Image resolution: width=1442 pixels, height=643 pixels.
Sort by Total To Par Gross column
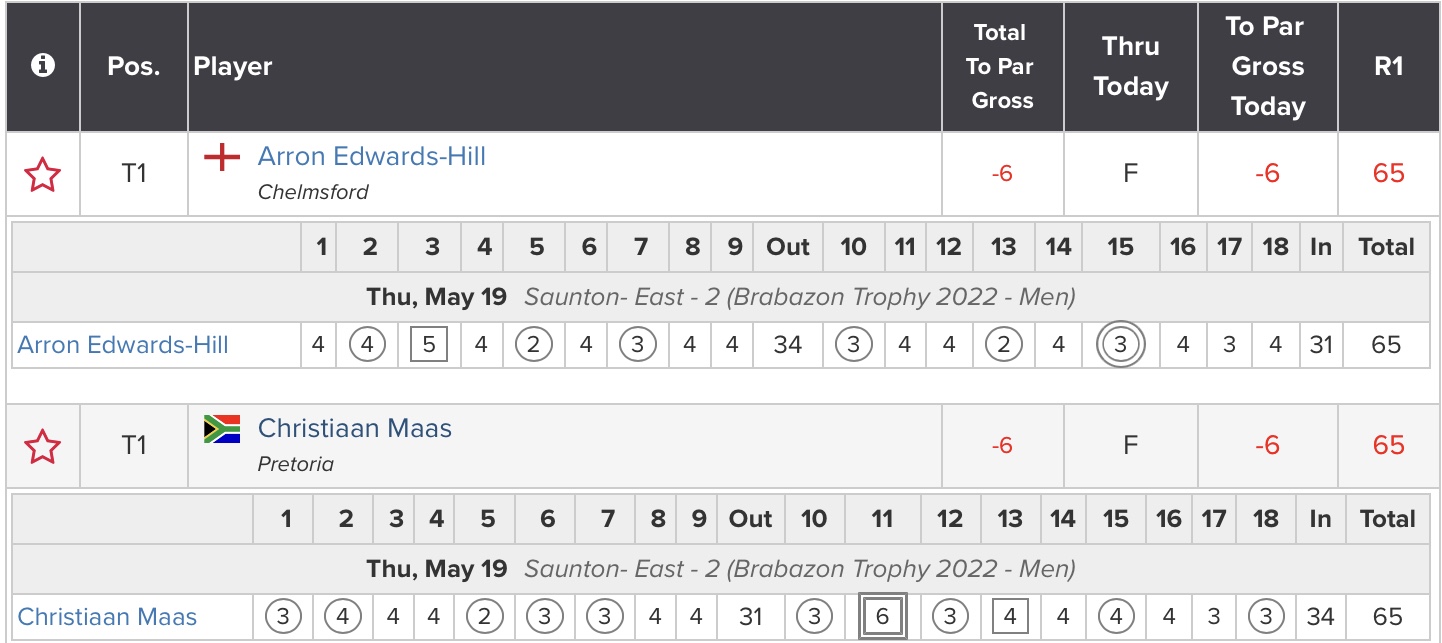[1001, 67]
